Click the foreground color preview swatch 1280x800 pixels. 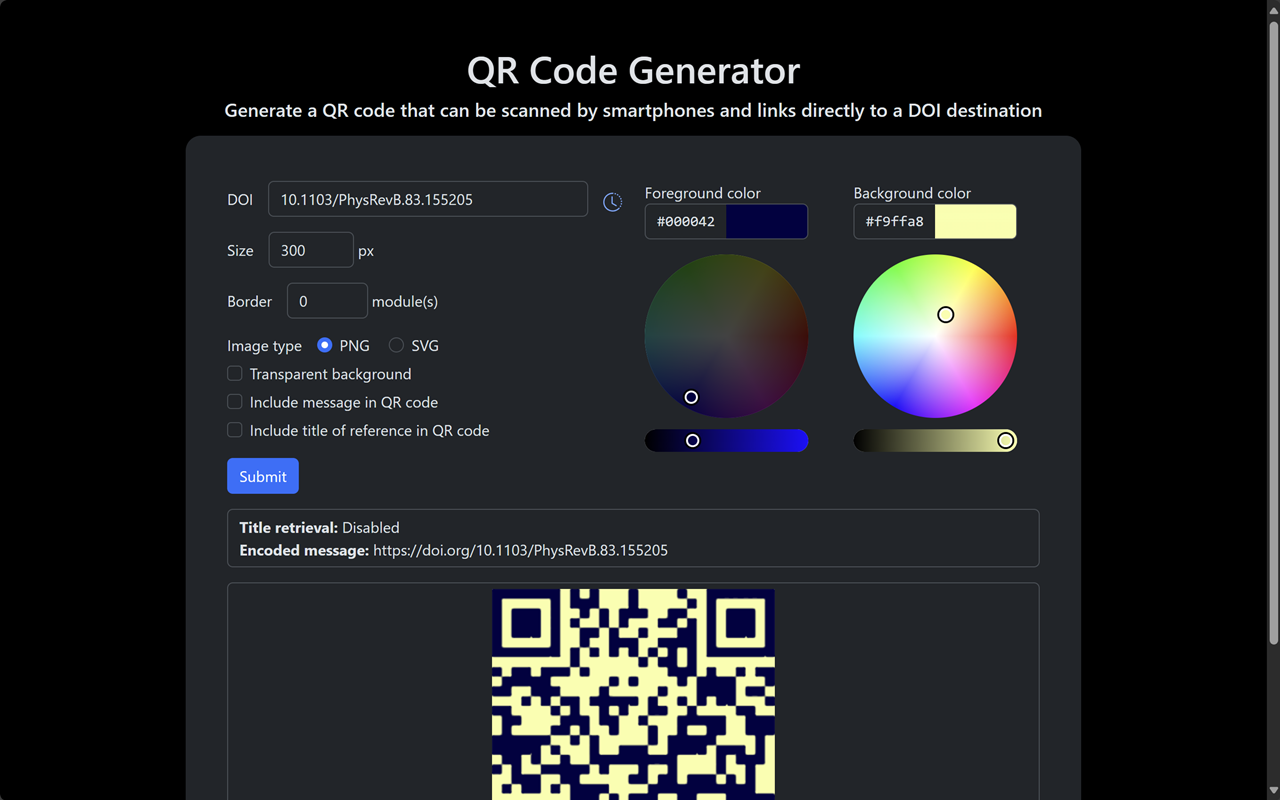pos(768,221)
